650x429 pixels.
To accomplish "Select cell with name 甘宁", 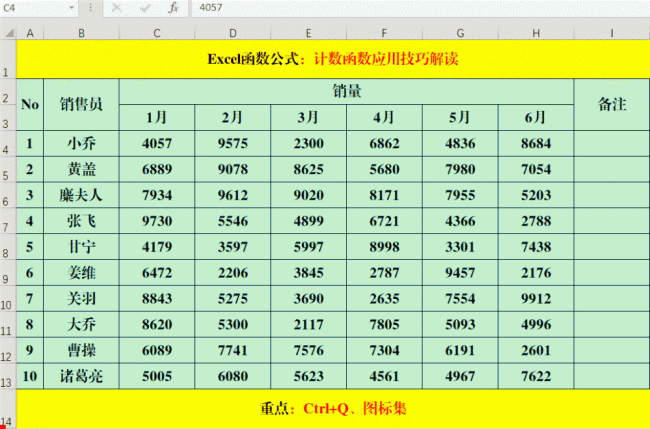I will click(x=81, y=247).
